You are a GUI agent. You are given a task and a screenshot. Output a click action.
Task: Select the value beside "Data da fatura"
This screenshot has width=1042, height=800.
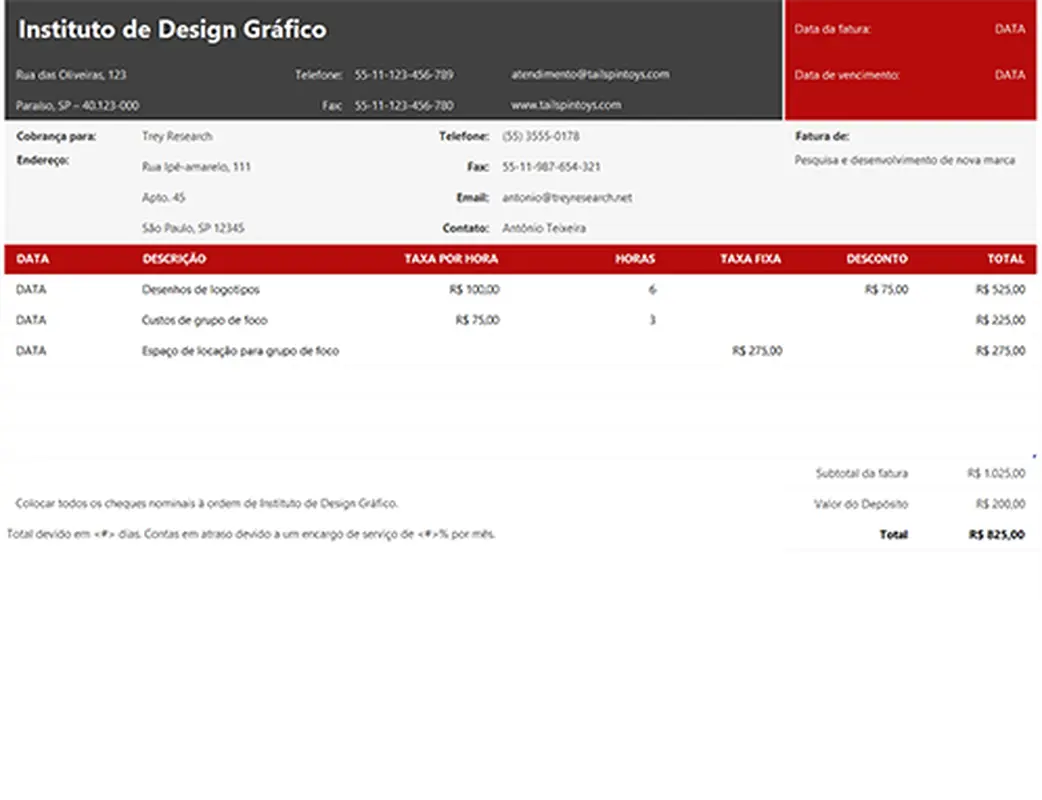tap(1009, 30)
